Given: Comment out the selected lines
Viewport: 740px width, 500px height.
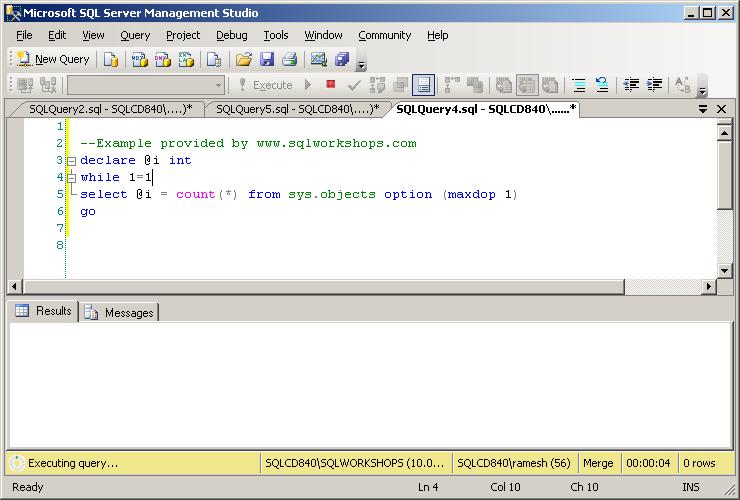Looking at the screenshot, I should tap(579, 85).
